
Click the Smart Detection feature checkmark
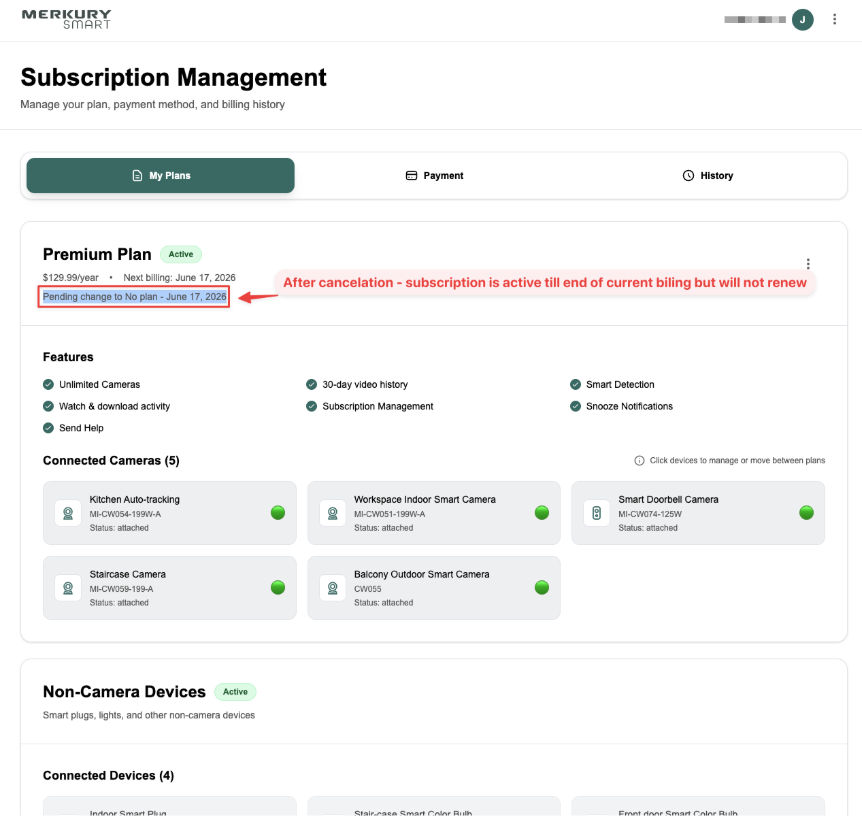[575, 384]
